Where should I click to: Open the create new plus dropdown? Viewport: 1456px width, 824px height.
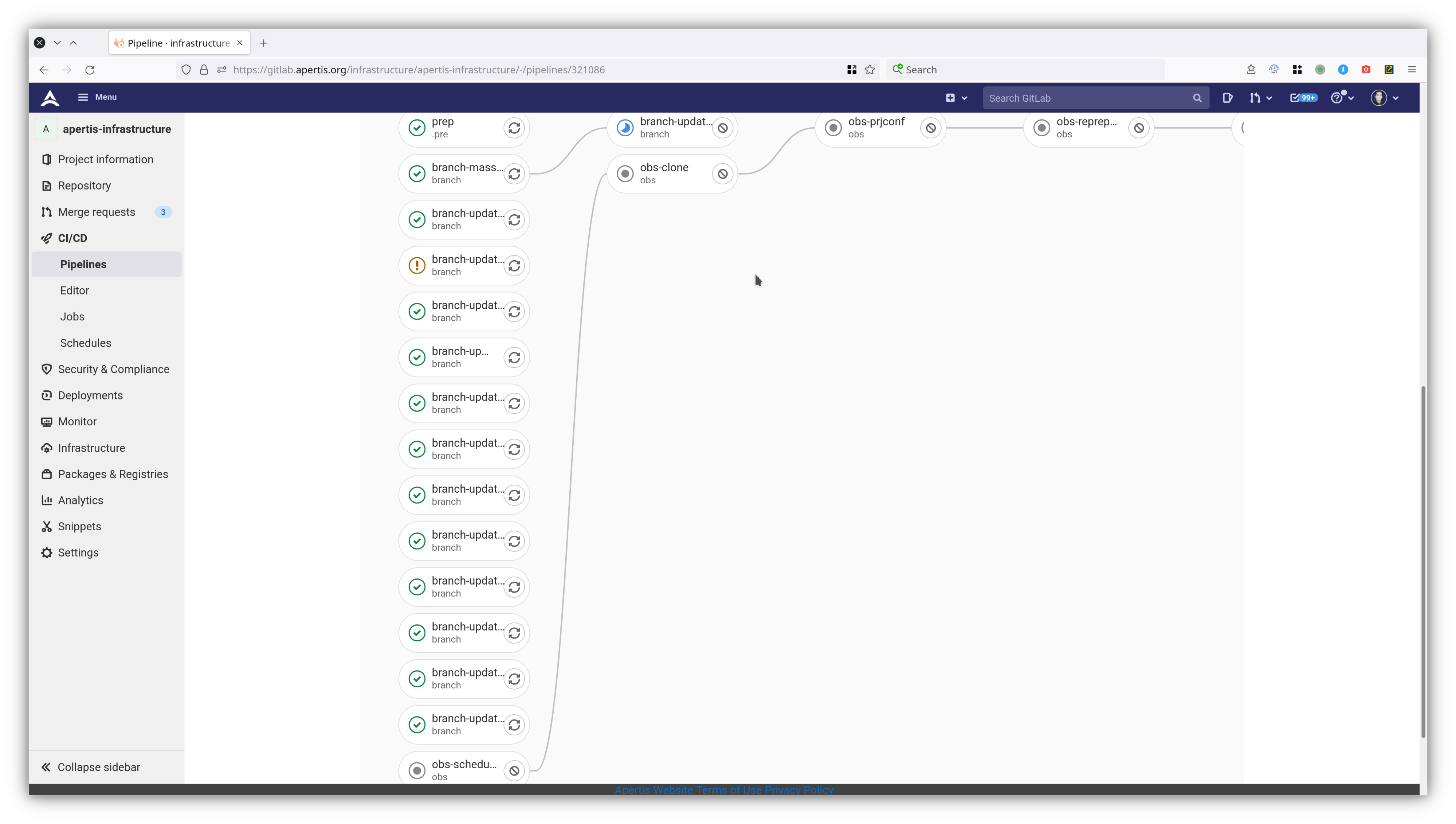(x=956, y=98)
